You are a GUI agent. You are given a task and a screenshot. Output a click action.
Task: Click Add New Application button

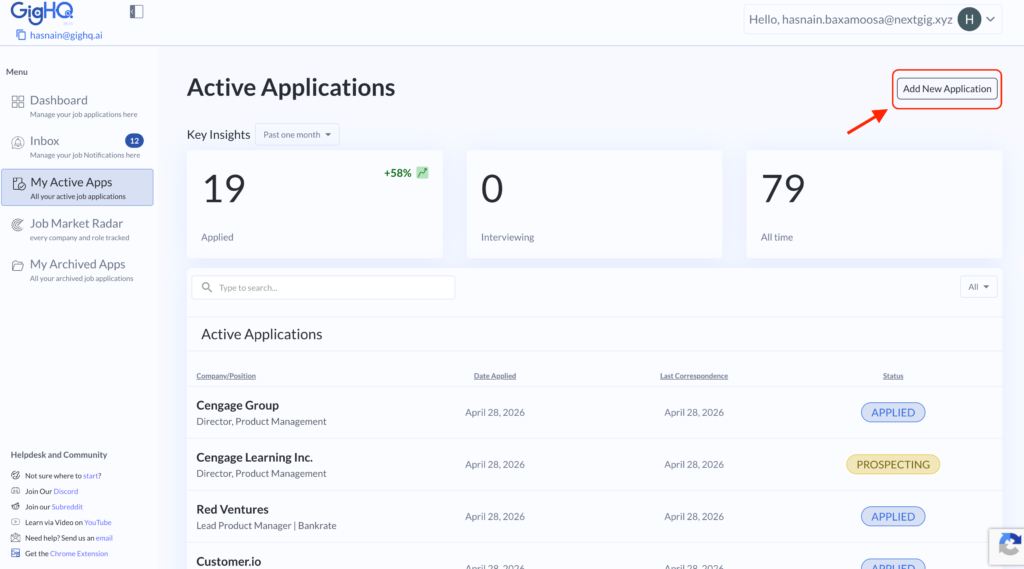tap(947, 89)
